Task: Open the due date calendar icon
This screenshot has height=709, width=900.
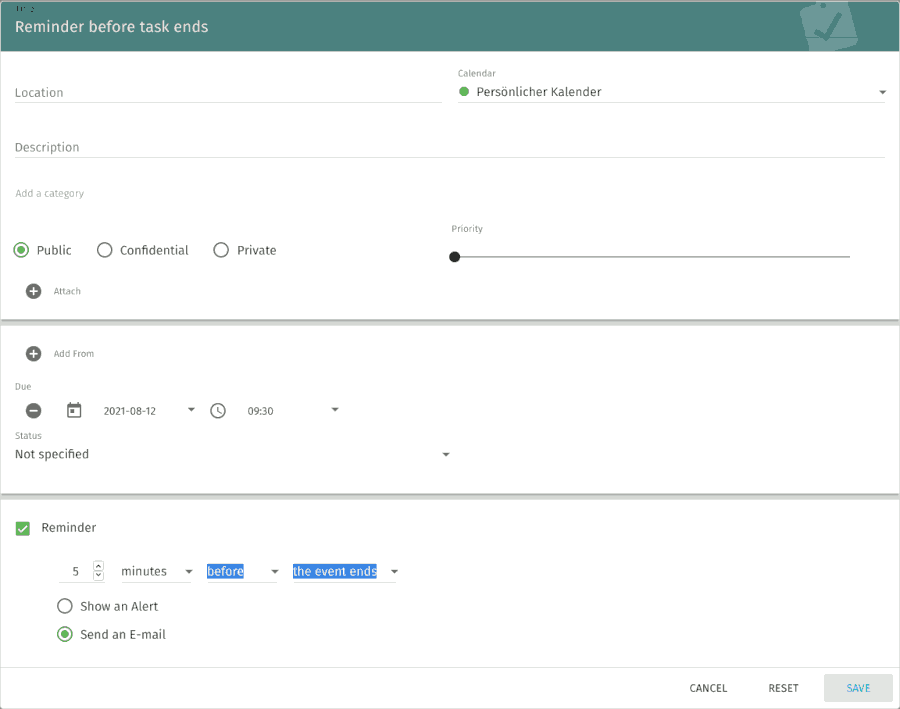Action: [74, 411]
